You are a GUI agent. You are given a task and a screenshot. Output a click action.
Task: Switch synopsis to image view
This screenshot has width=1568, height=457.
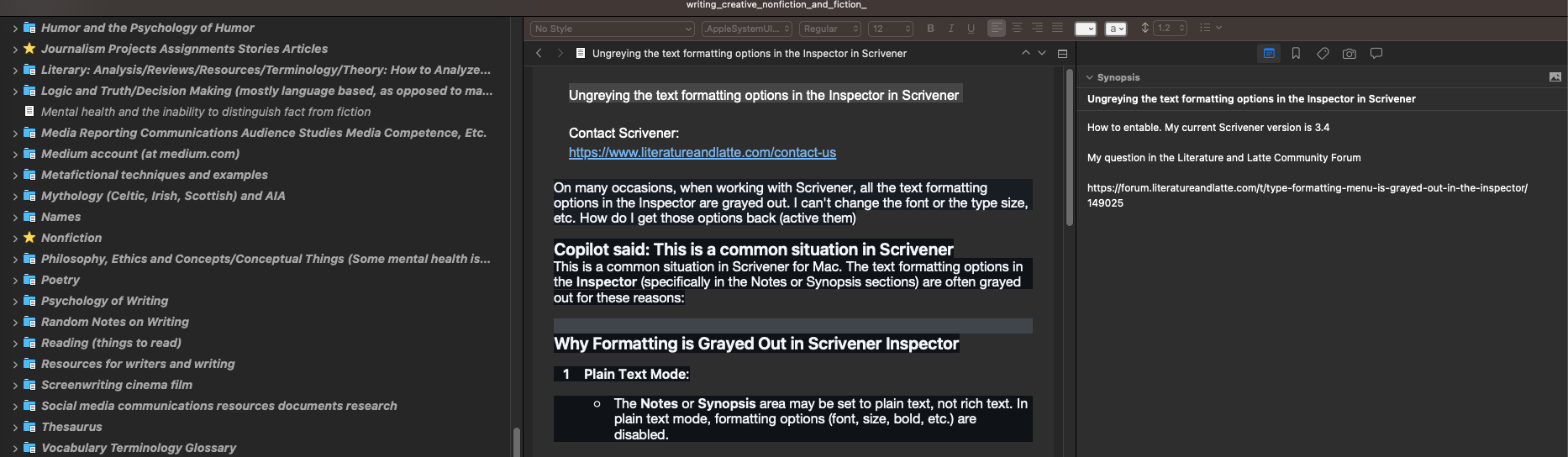pos(1555,76)
